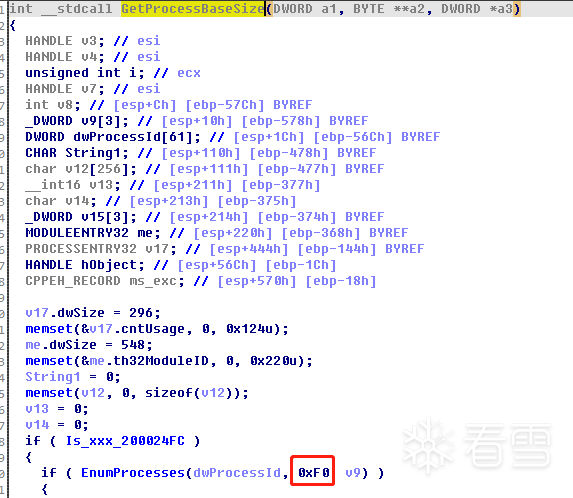Select the 0xF0 argument in EnumProcesses
The width and height of the screenshot is (573, 498).
pyautogui.click(x=314, y=473)
